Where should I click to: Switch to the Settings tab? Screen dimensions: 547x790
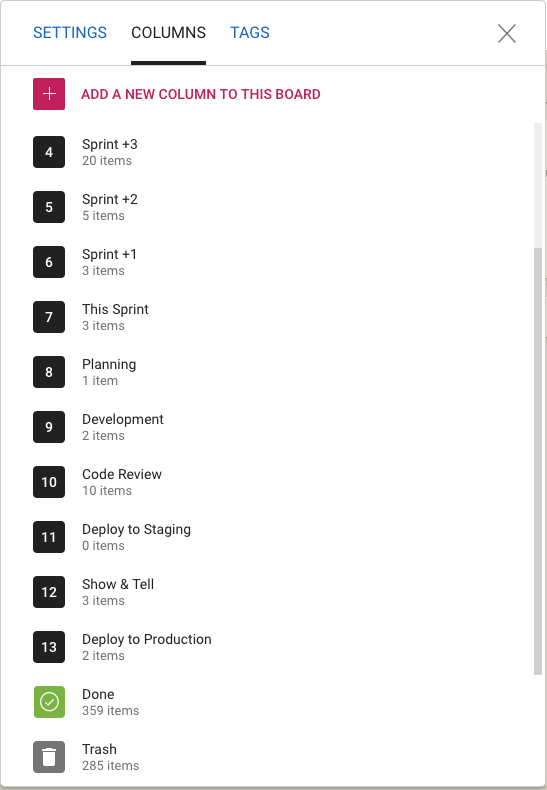pos(70,33)
